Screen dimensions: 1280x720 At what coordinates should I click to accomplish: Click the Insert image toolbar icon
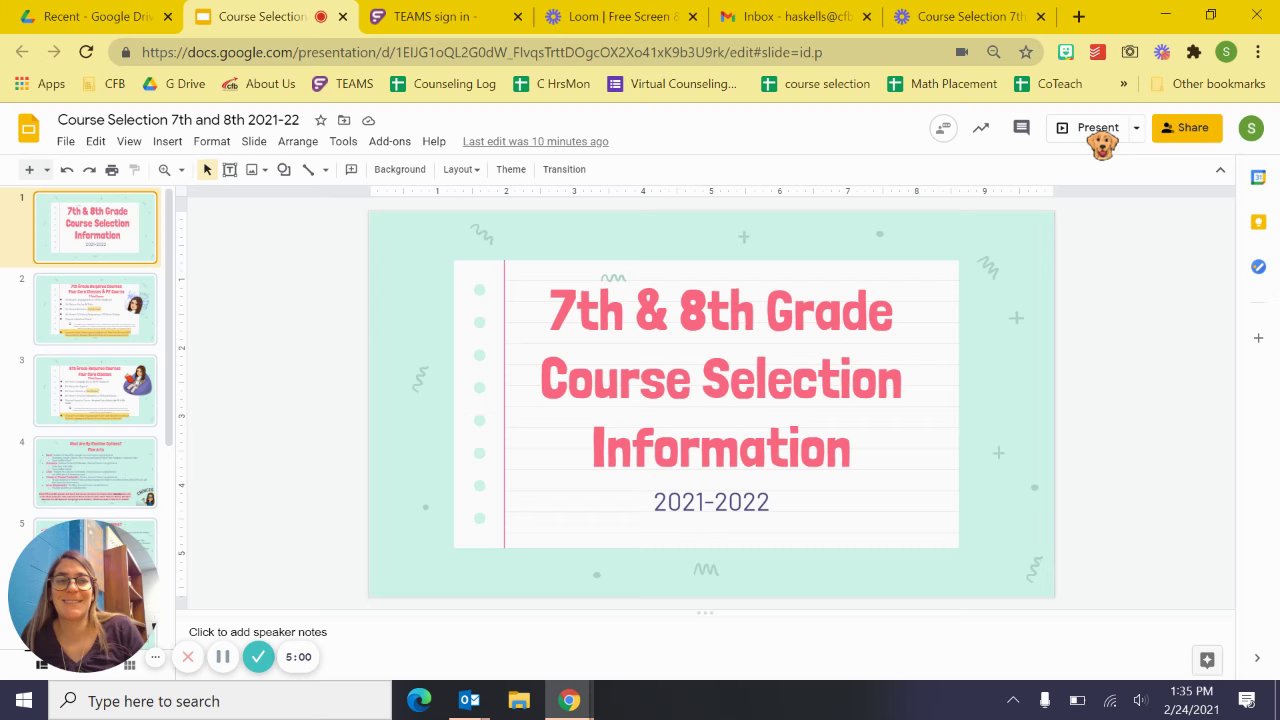pyautogui.click(x=252, y=170)
